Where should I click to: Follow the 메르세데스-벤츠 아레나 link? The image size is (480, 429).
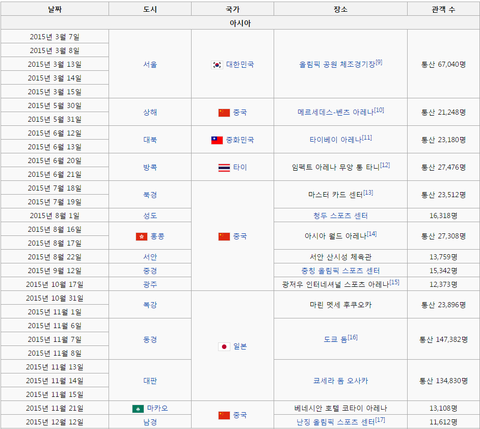[x=336, y=112]
